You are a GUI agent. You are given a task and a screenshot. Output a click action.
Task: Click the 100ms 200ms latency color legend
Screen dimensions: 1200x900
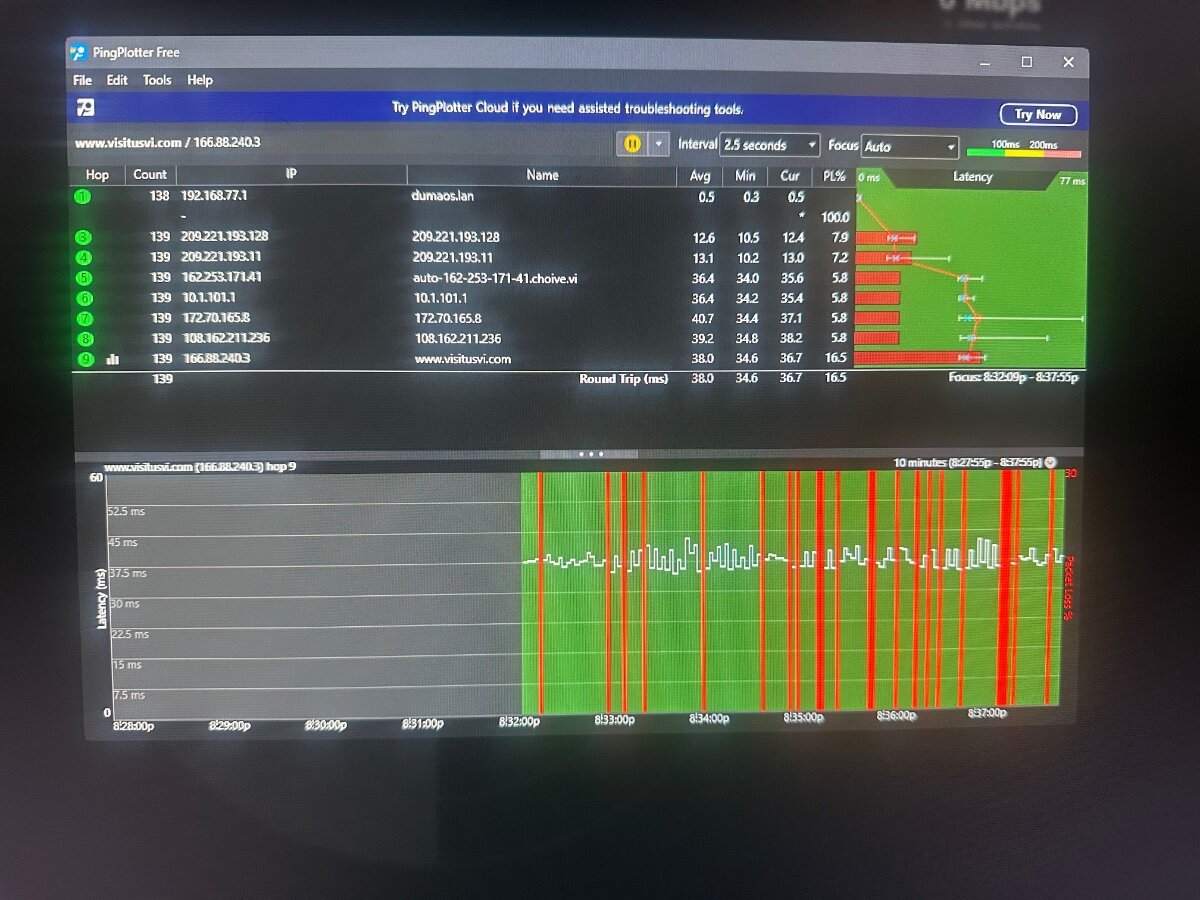point(1024,149)
